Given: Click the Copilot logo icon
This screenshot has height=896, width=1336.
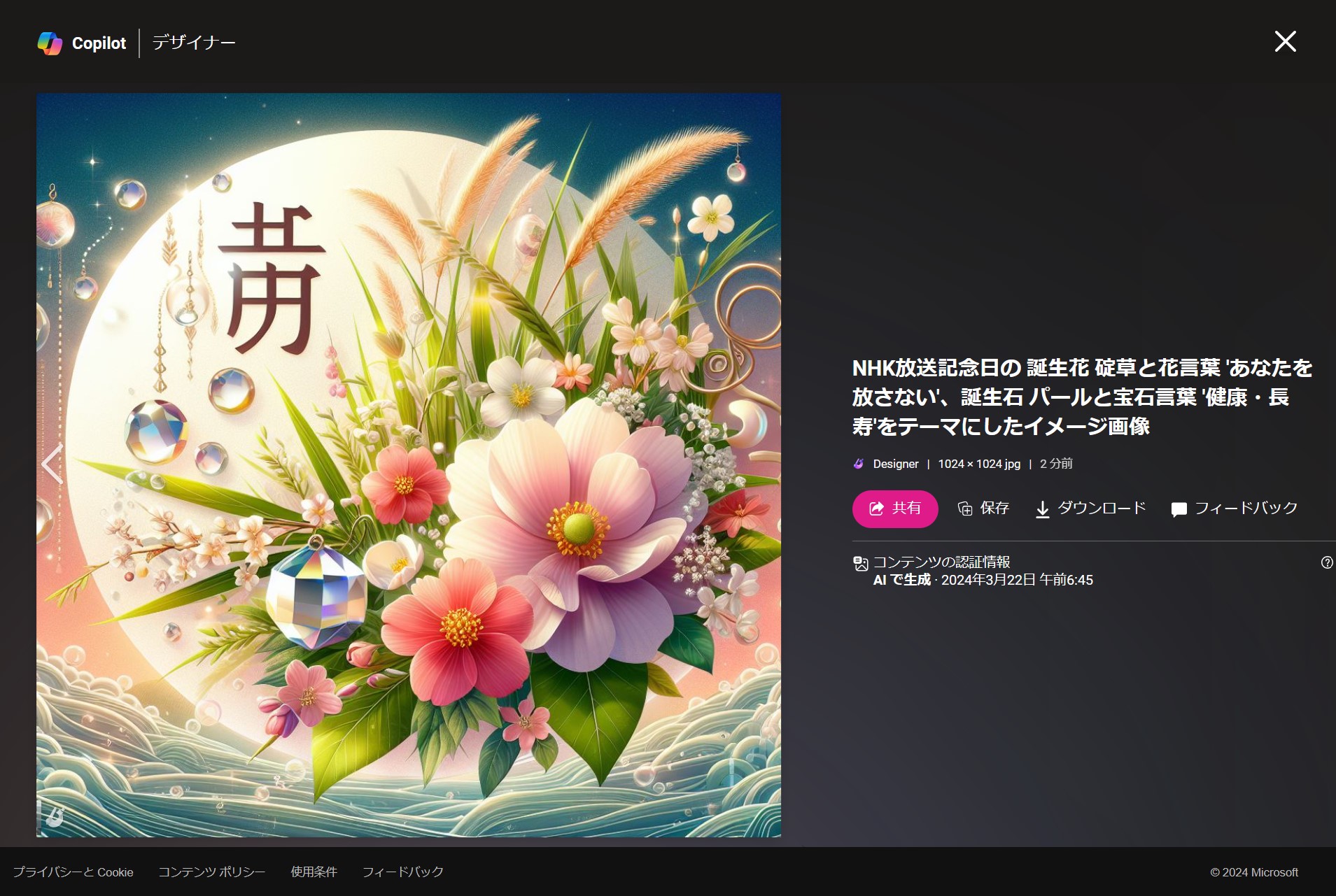Looking at the screenshot, I should [x=50, y=43].
